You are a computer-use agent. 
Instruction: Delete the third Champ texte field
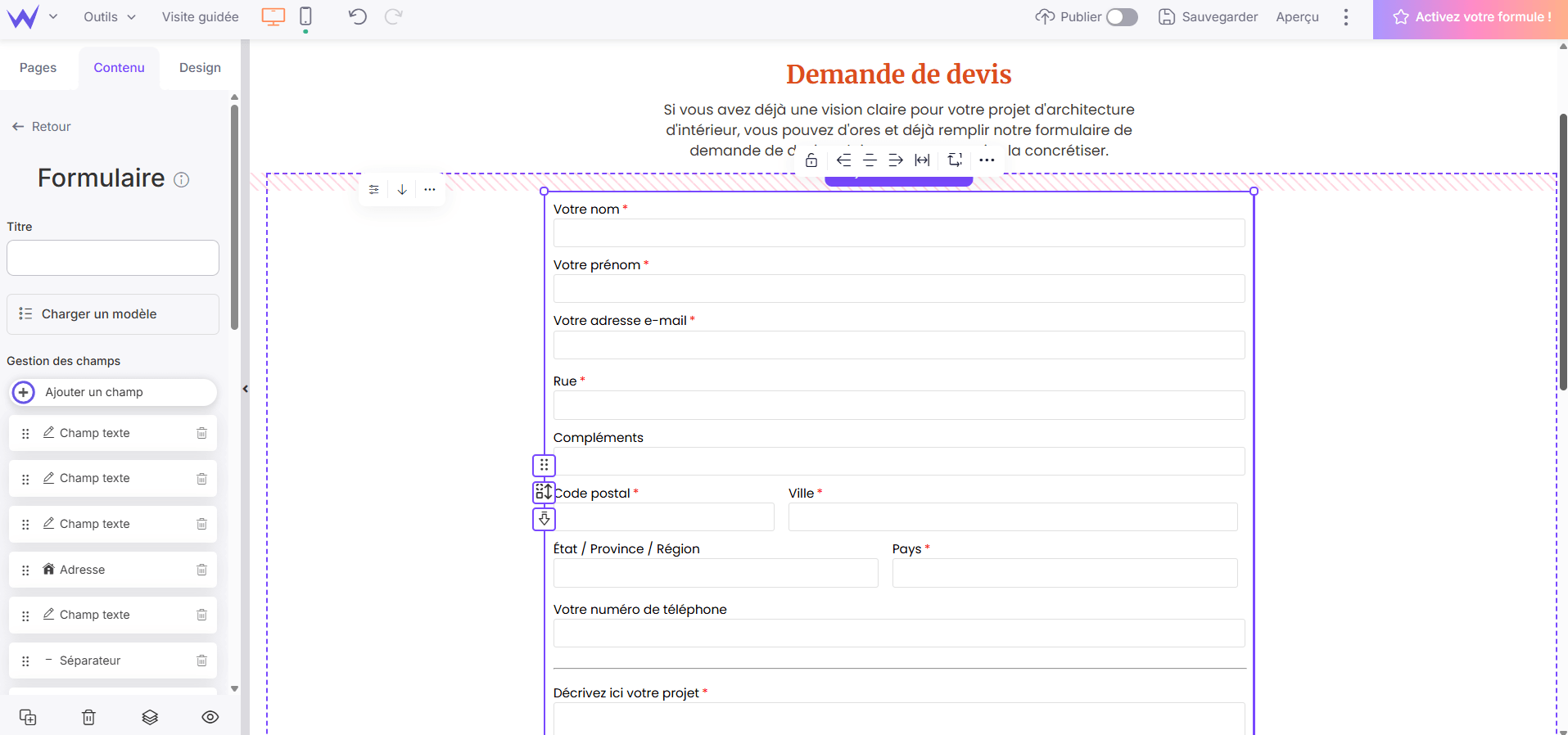[x=201, y=524]
